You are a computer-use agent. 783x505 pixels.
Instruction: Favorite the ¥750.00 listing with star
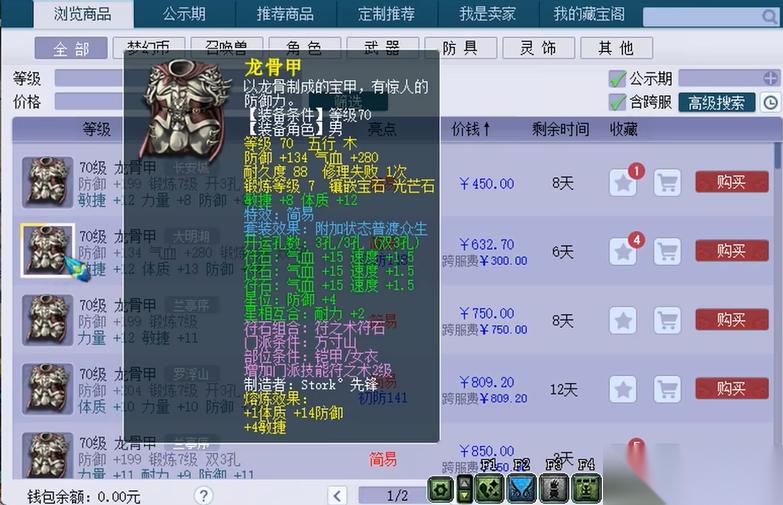click(x=623, y=320)
